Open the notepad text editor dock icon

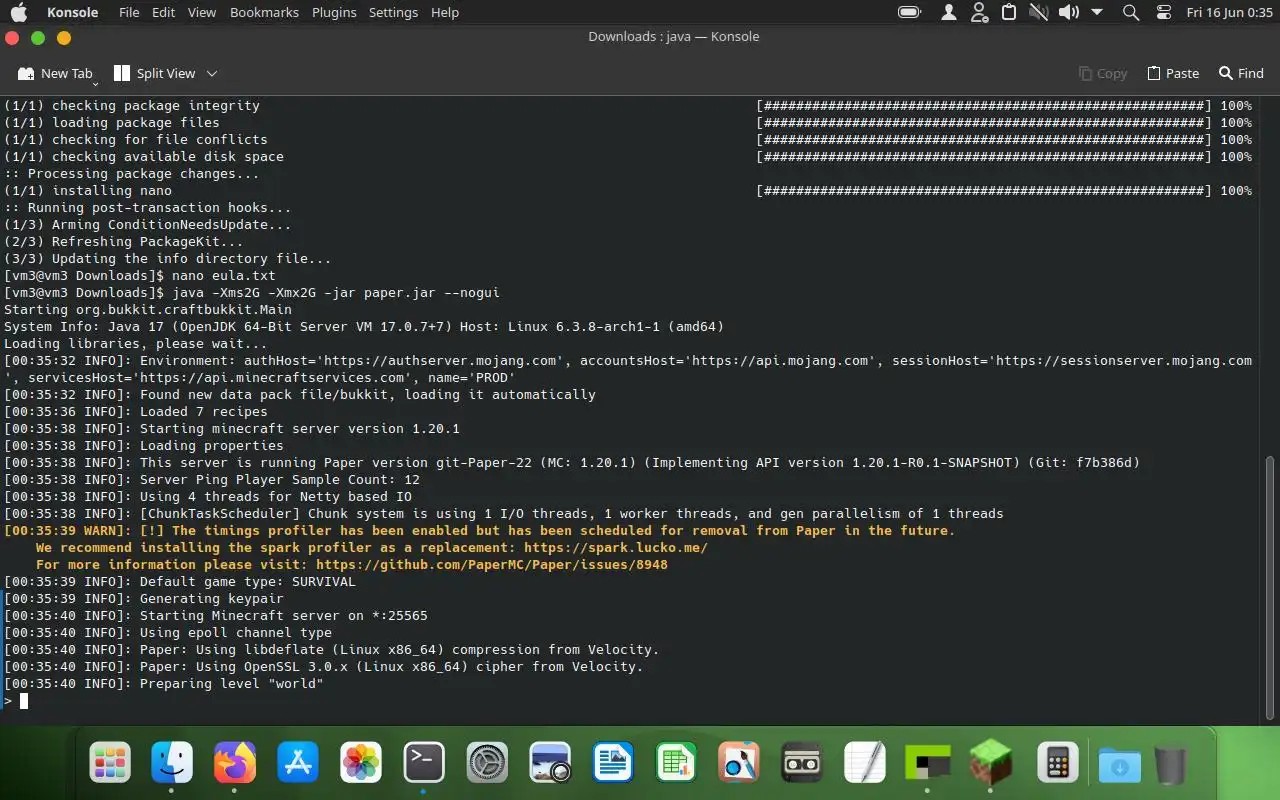coord(865,763)
